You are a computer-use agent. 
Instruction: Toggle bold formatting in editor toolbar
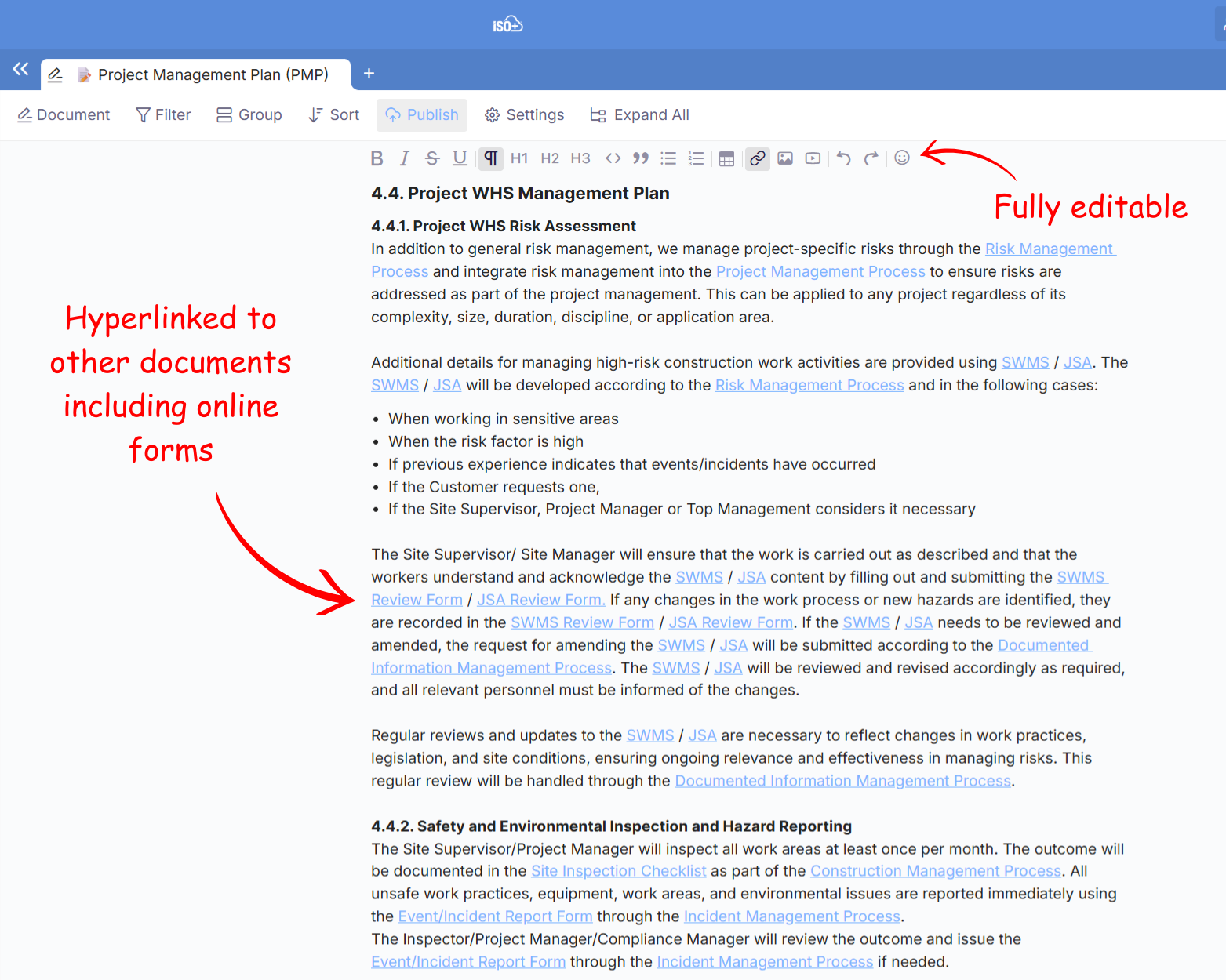coord(377,158)
